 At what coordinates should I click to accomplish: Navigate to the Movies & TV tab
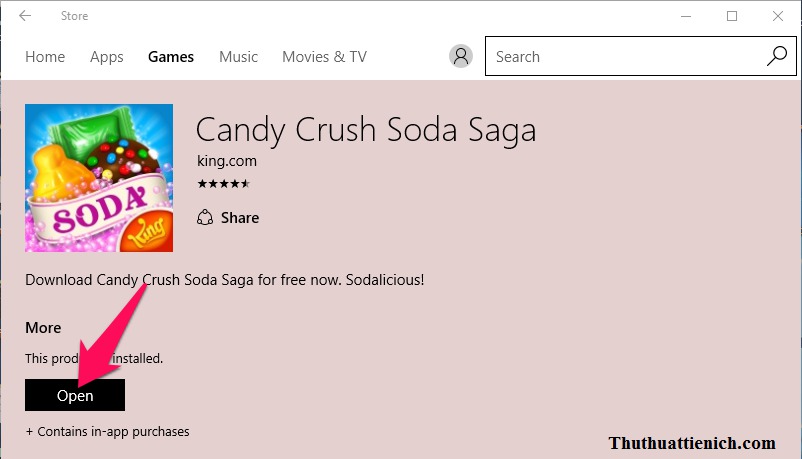click(324, 57)
